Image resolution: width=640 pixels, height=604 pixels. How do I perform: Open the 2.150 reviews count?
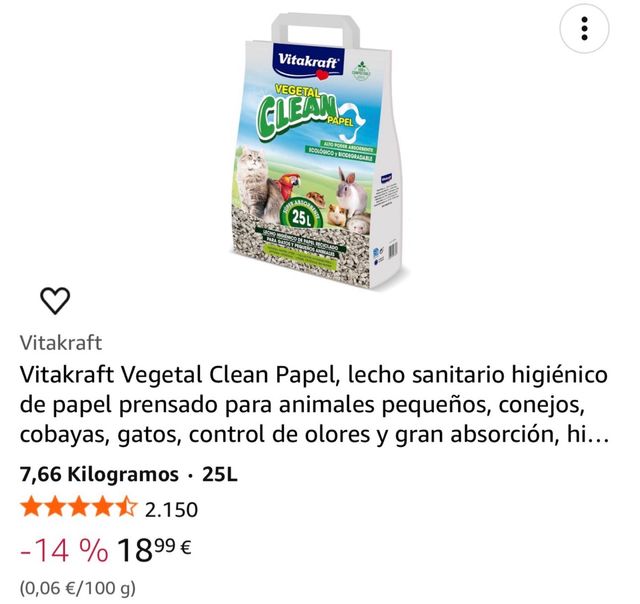pyautogui.click(x=171, y=510)
